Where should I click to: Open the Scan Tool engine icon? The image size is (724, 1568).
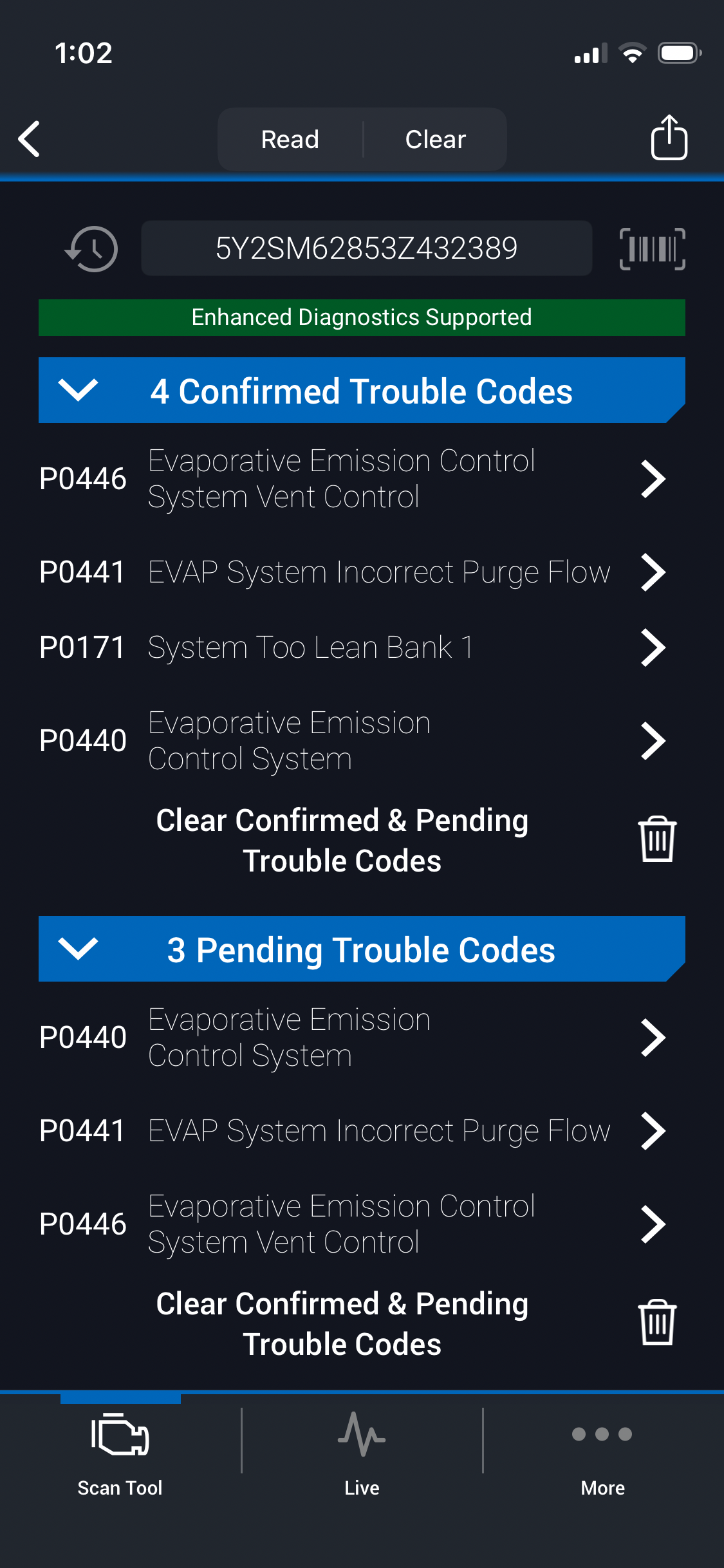click(x=120, y=1435)
